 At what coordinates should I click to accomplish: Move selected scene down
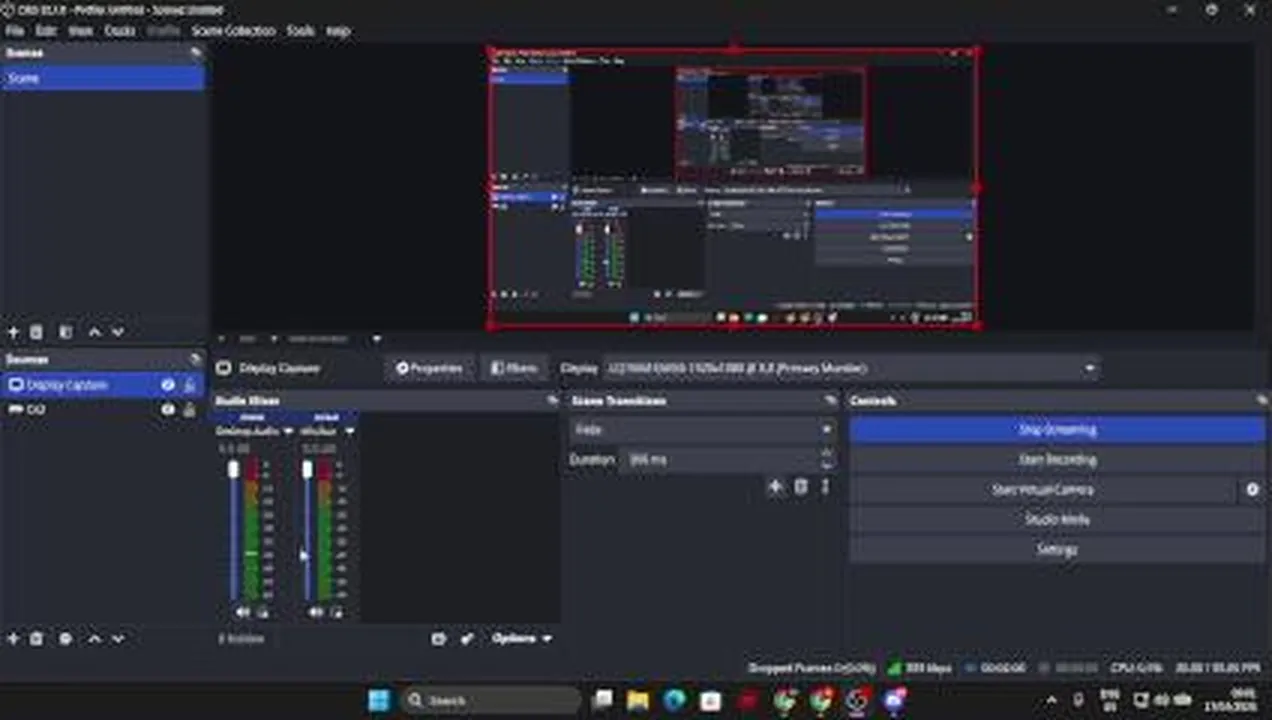pos(118,332)
